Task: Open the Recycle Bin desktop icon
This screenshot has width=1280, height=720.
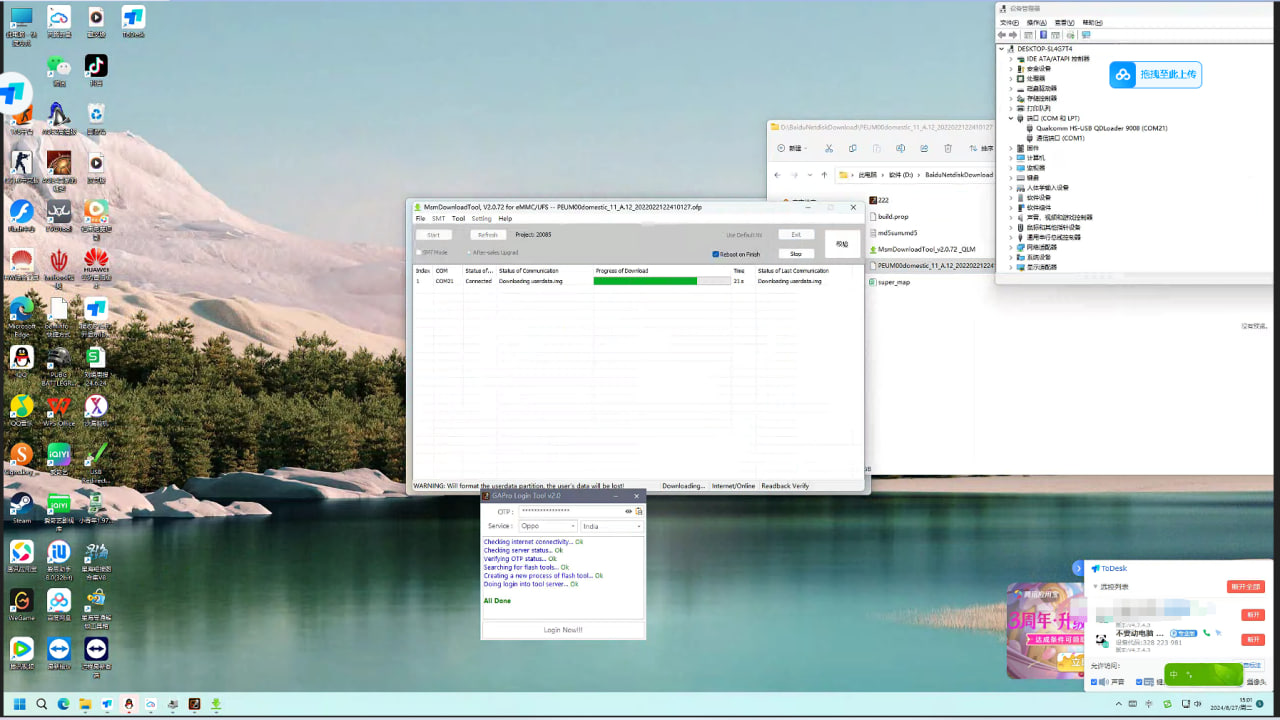Action: pyautogui.click(x=96, y=114)
